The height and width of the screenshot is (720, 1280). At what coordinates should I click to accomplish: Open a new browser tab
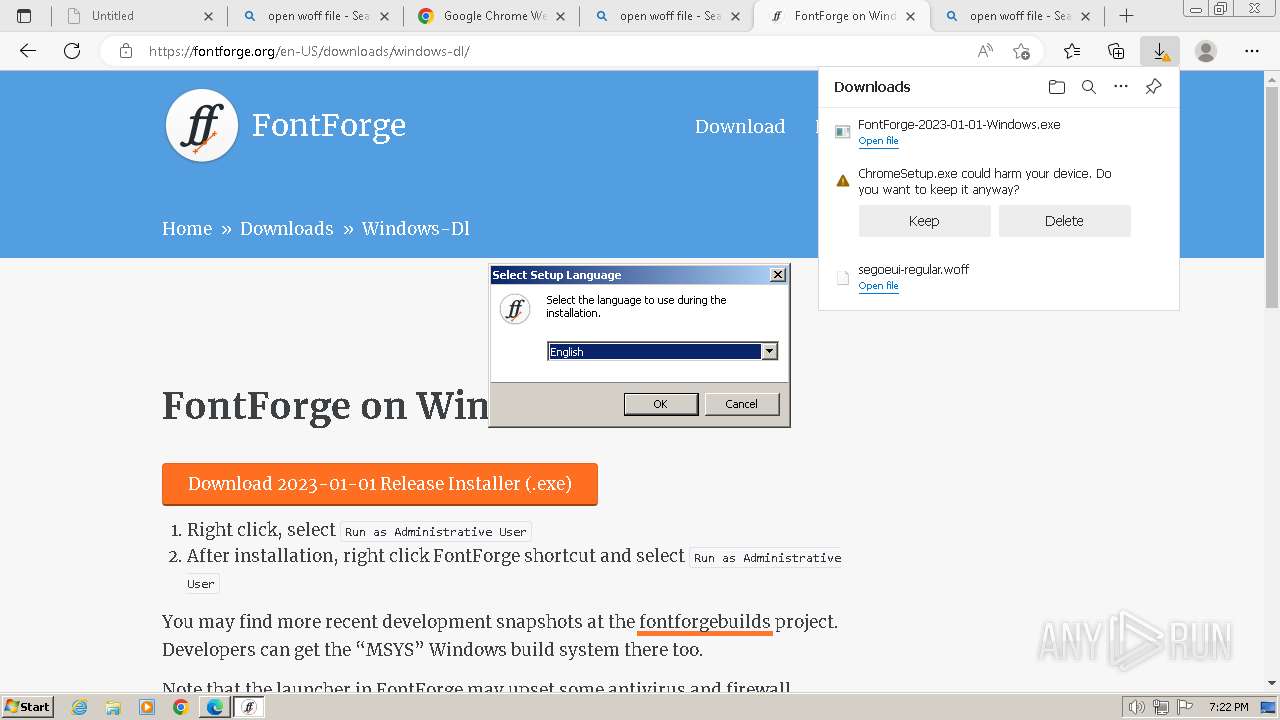(x=1126, y=16)
